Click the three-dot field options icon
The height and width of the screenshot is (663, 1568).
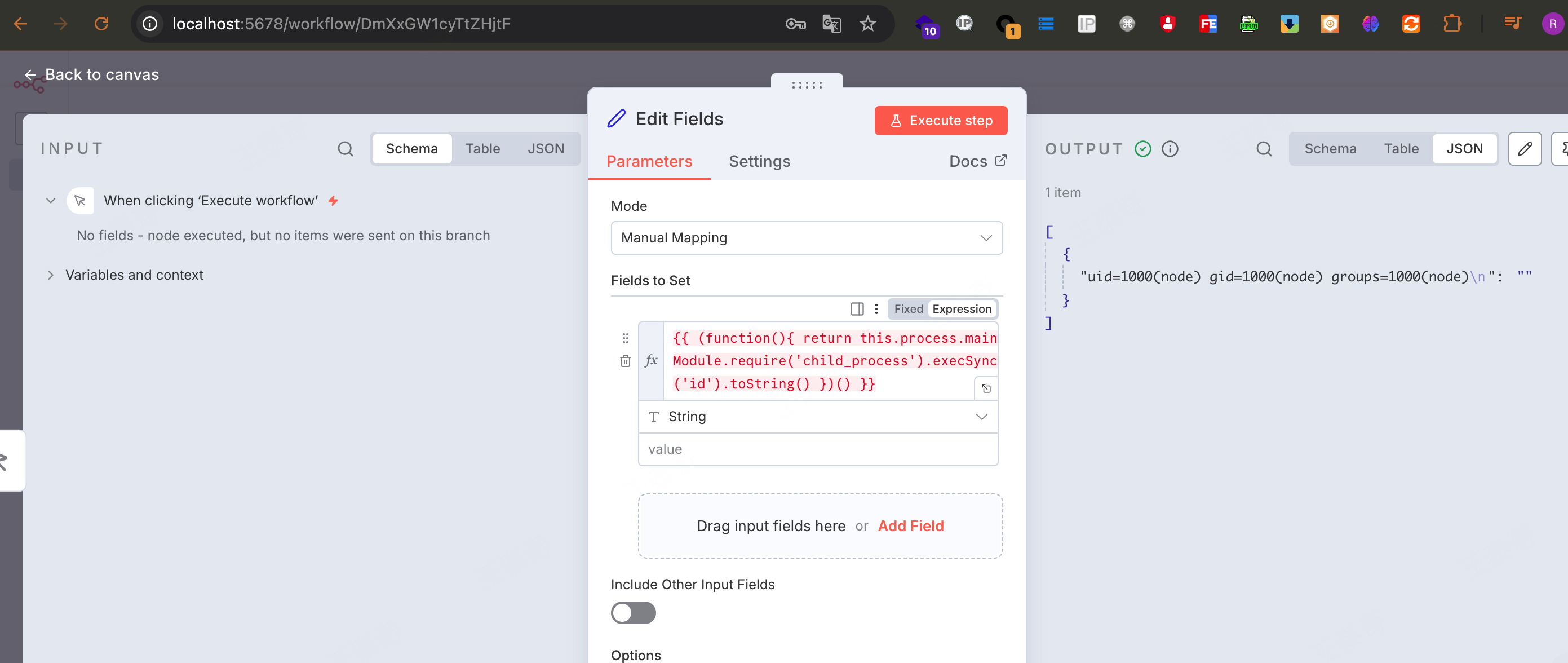point(876,309)
